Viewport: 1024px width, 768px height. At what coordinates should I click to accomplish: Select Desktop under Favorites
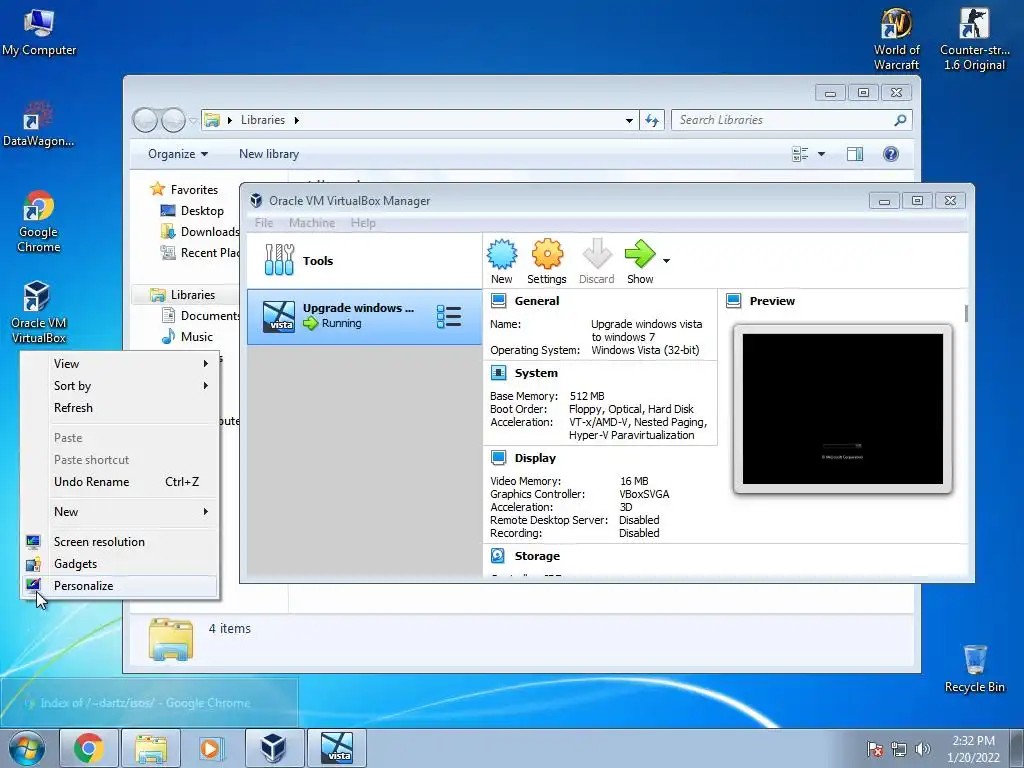(x=202, y=210)
